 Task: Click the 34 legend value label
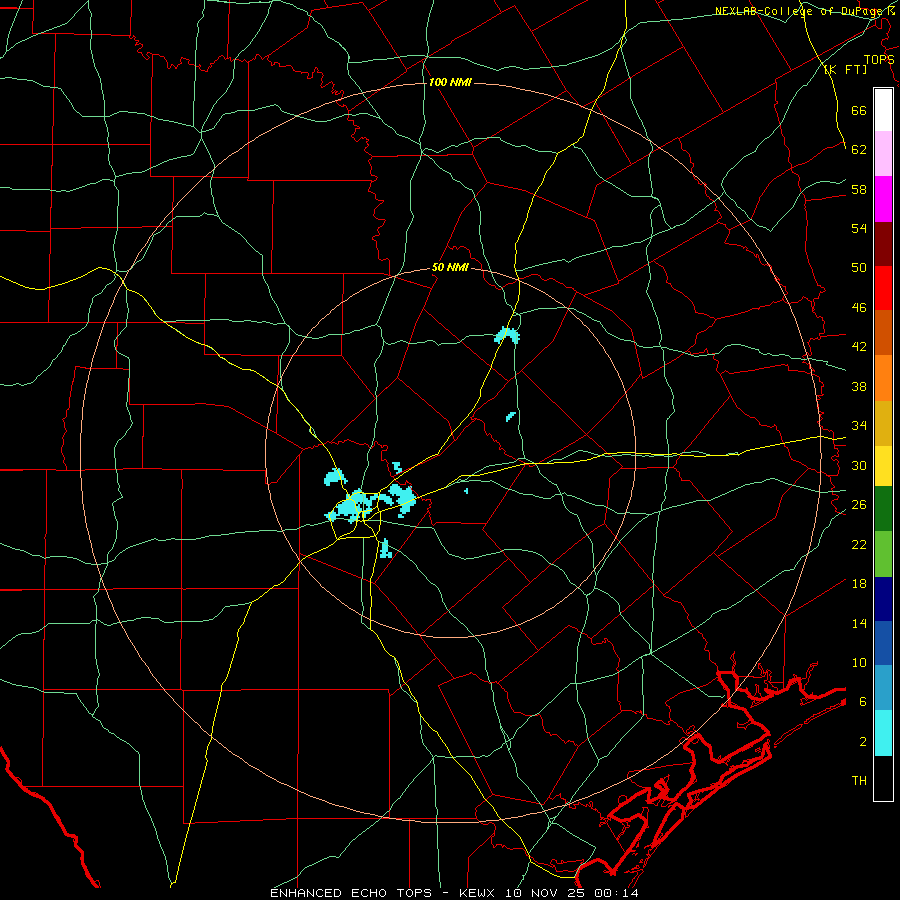coord(859,426)
